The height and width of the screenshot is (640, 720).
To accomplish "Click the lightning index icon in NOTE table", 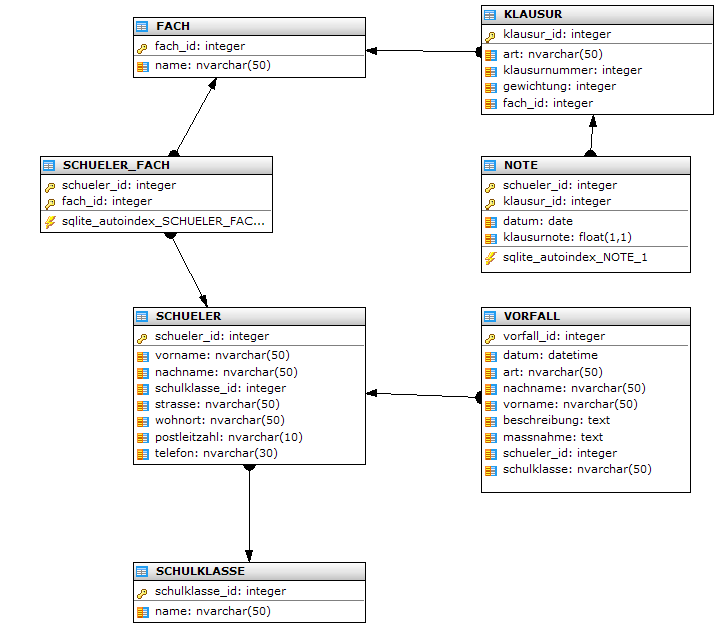I will [490, 258].
